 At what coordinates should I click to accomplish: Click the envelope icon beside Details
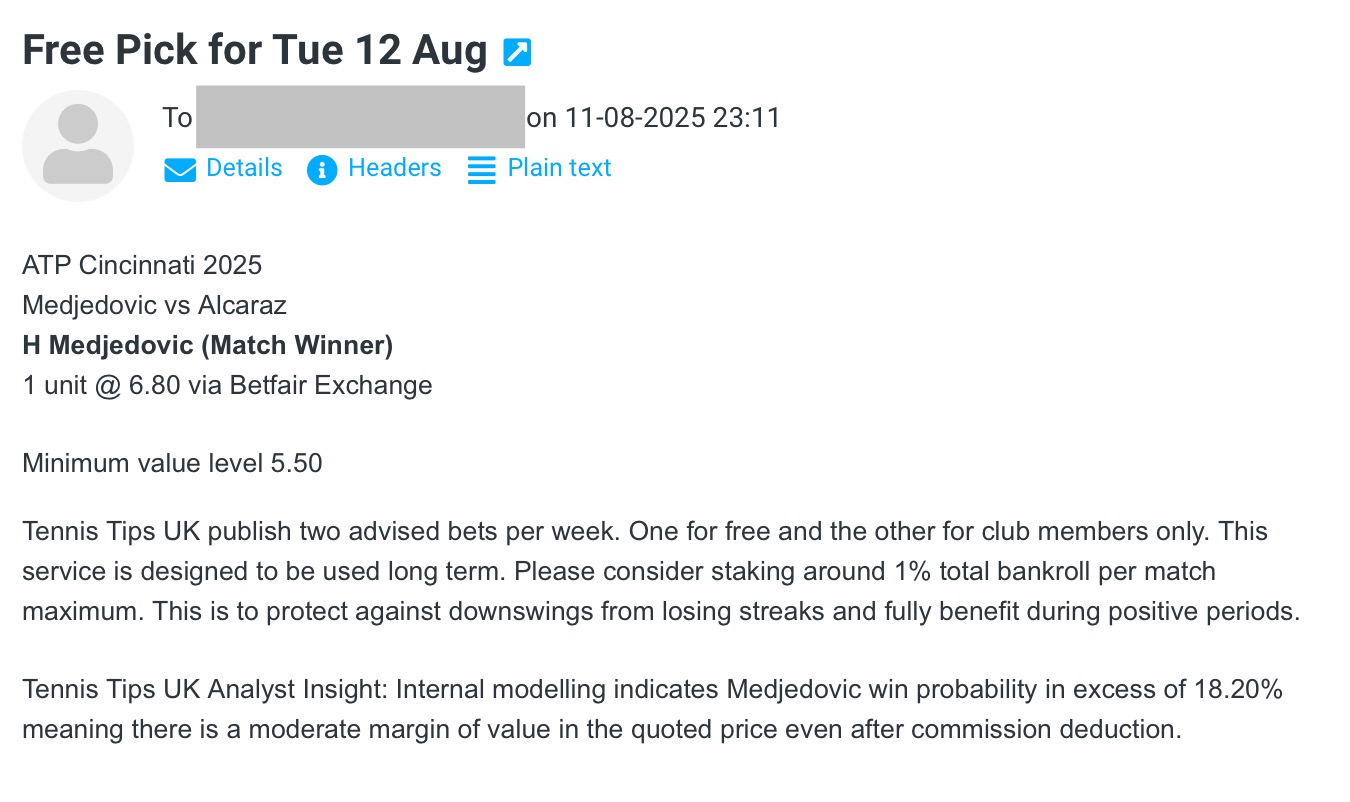click(180, 169)
